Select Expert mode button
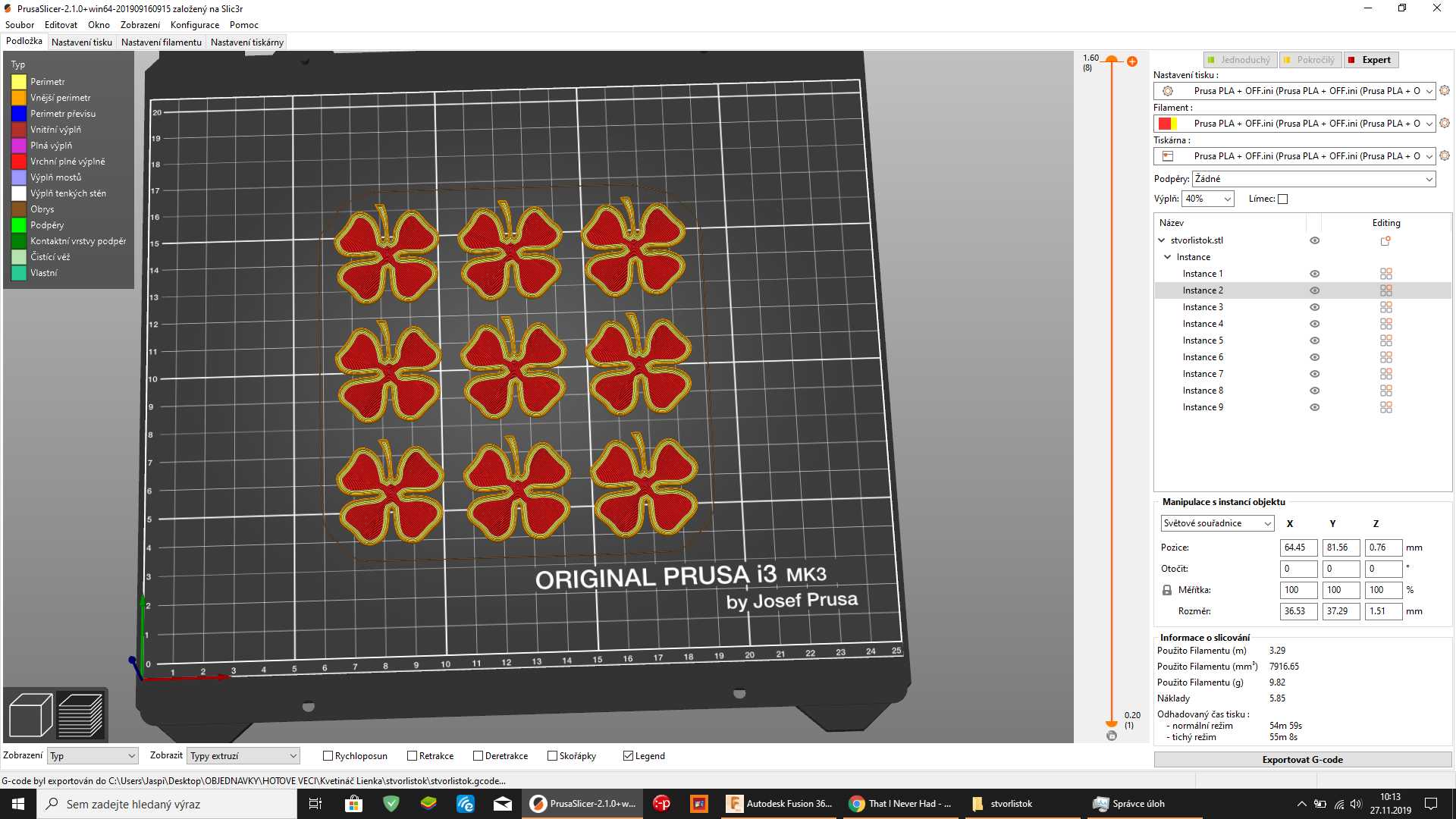1456x819 pixels. 1371,60
